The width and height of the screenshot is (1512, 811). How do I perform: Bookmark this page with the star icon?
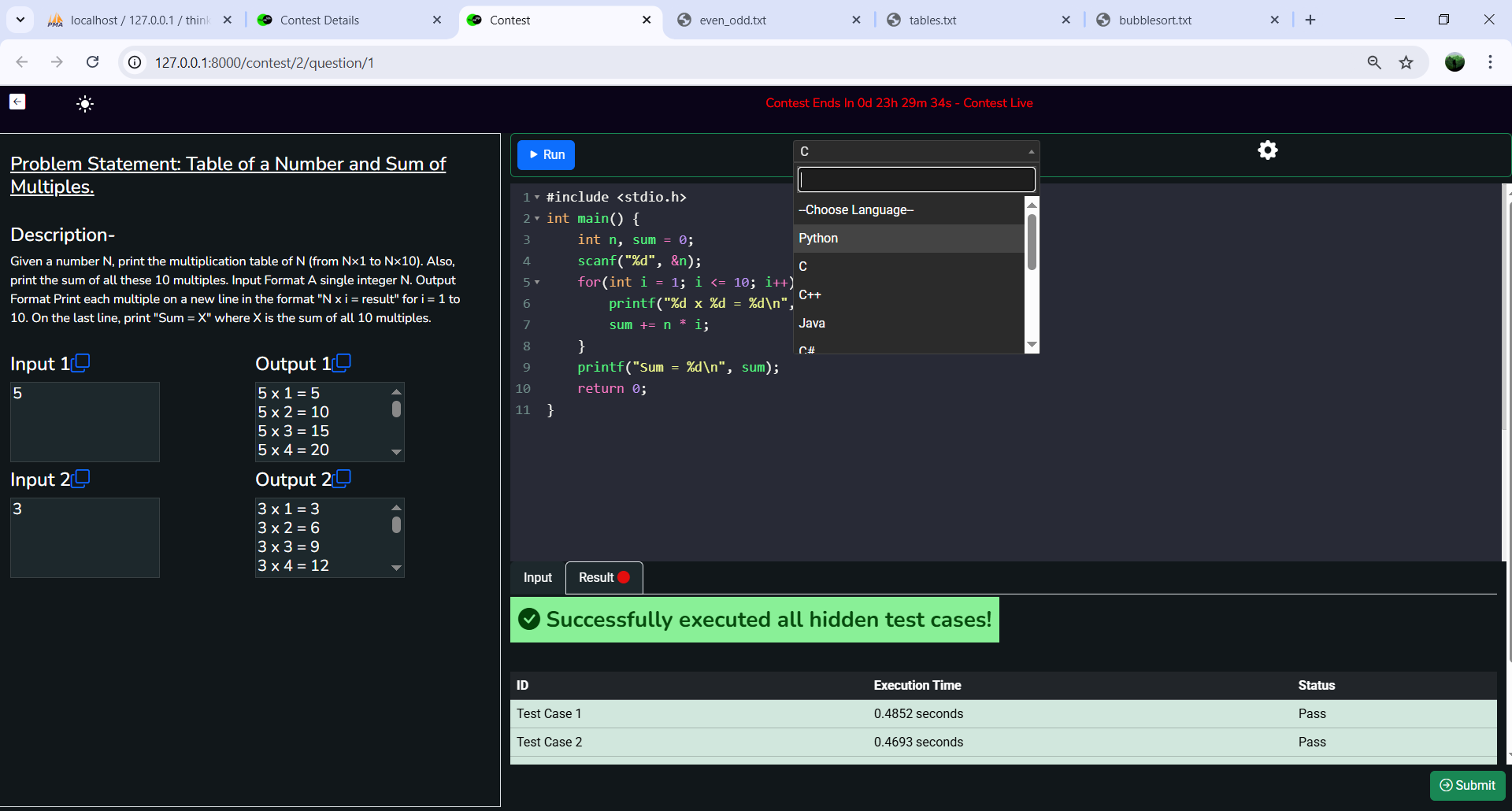coord(1406,63)
